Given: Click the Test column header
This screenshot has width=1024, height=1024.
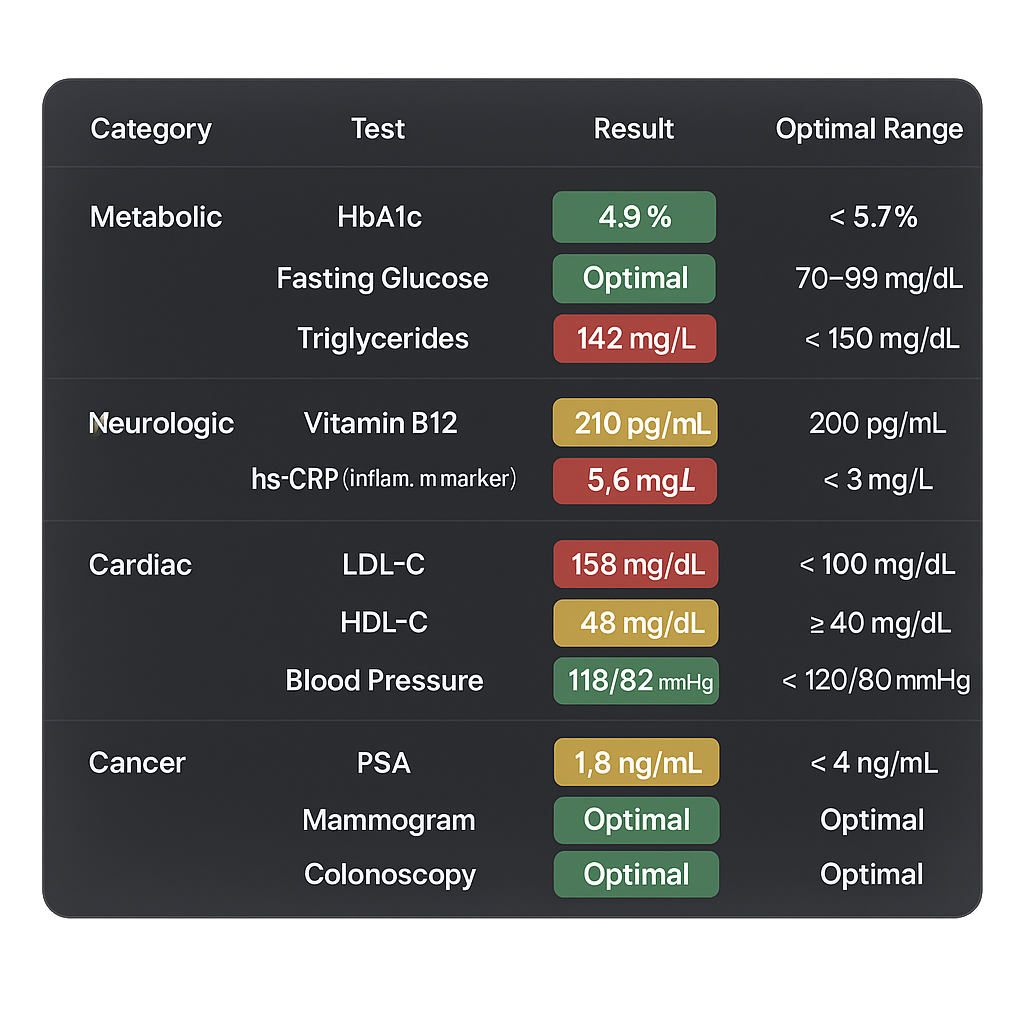Looking at the screenshot, I should (x=378, y=129).
